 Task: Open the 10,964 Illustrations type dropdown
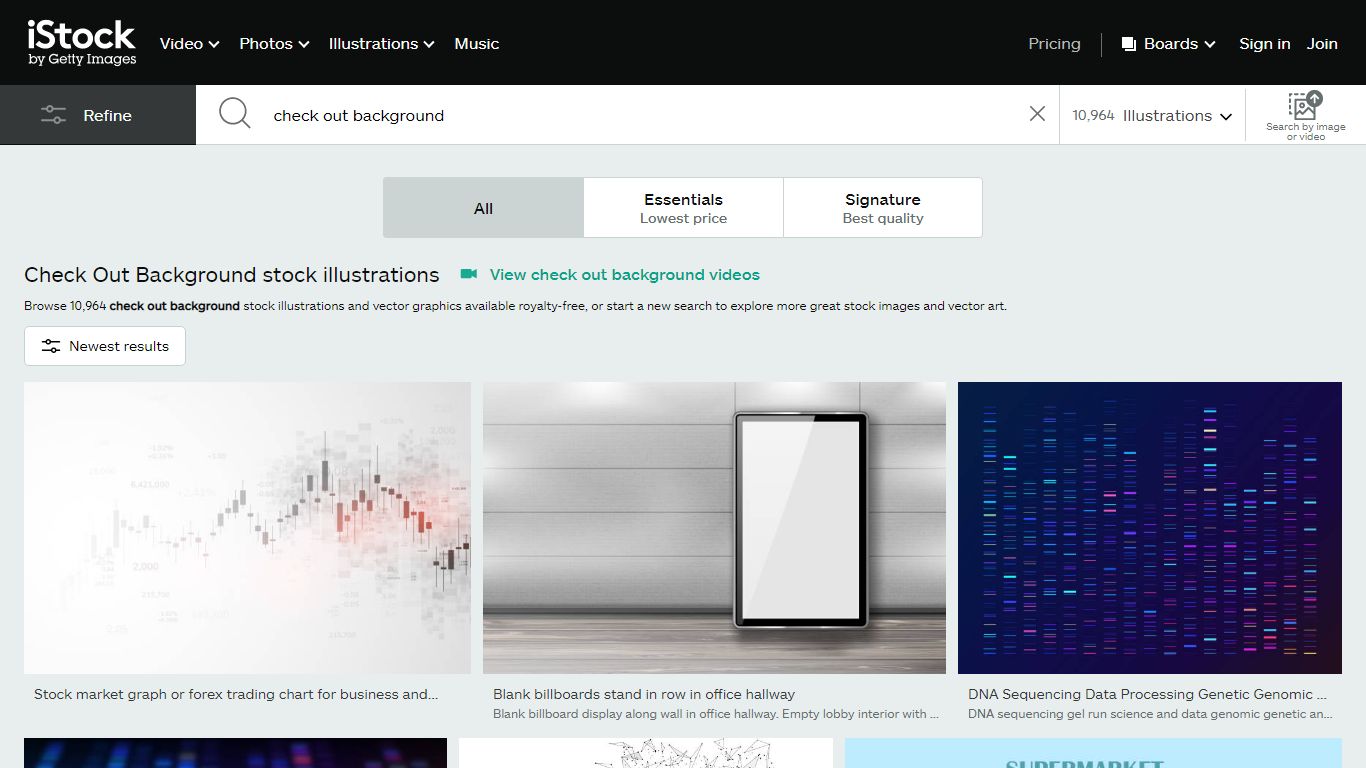[x=1152, y=116]
